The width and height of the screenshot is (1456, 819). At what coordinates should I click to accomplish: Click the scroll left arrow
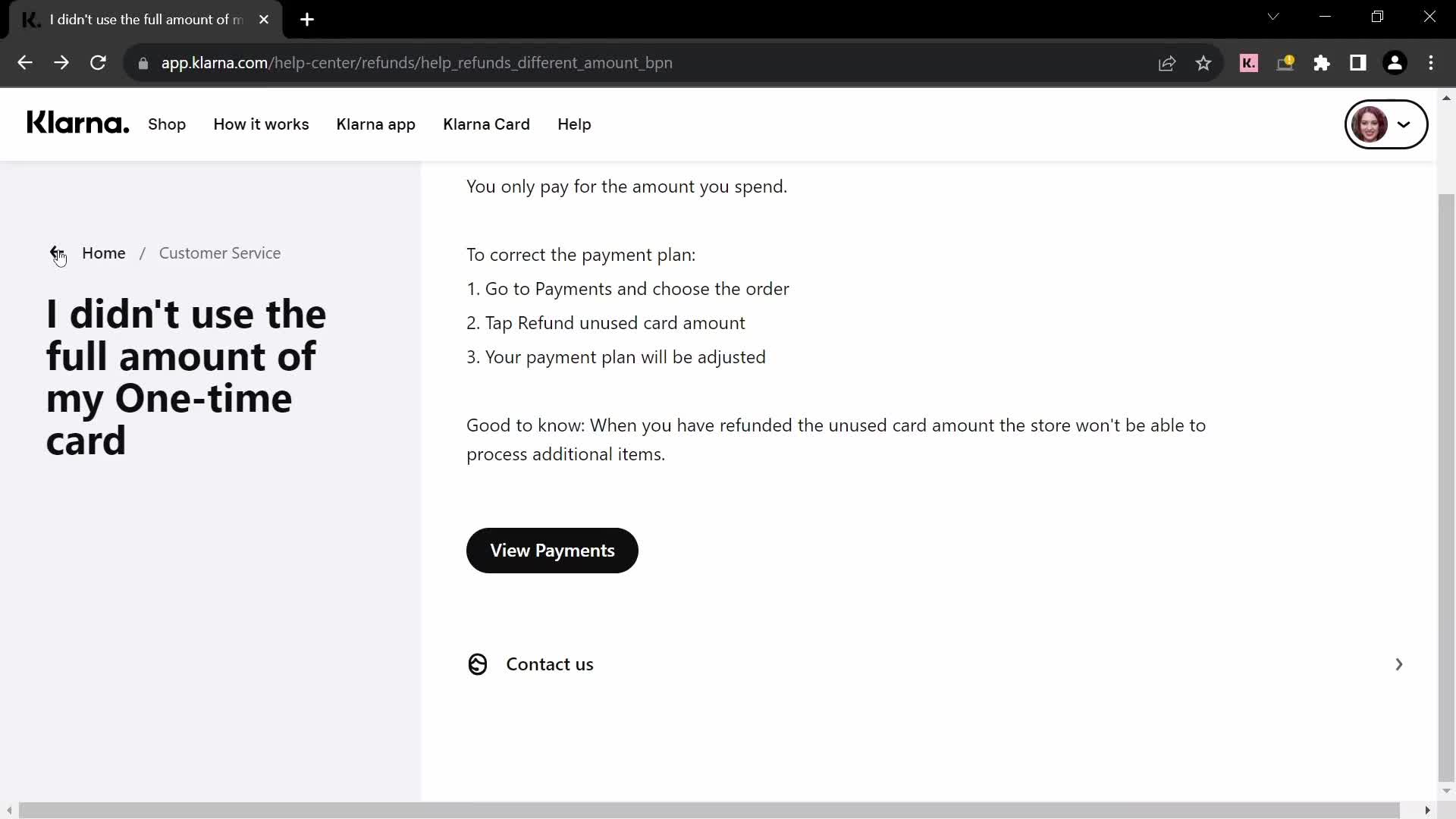click(9, 810)
